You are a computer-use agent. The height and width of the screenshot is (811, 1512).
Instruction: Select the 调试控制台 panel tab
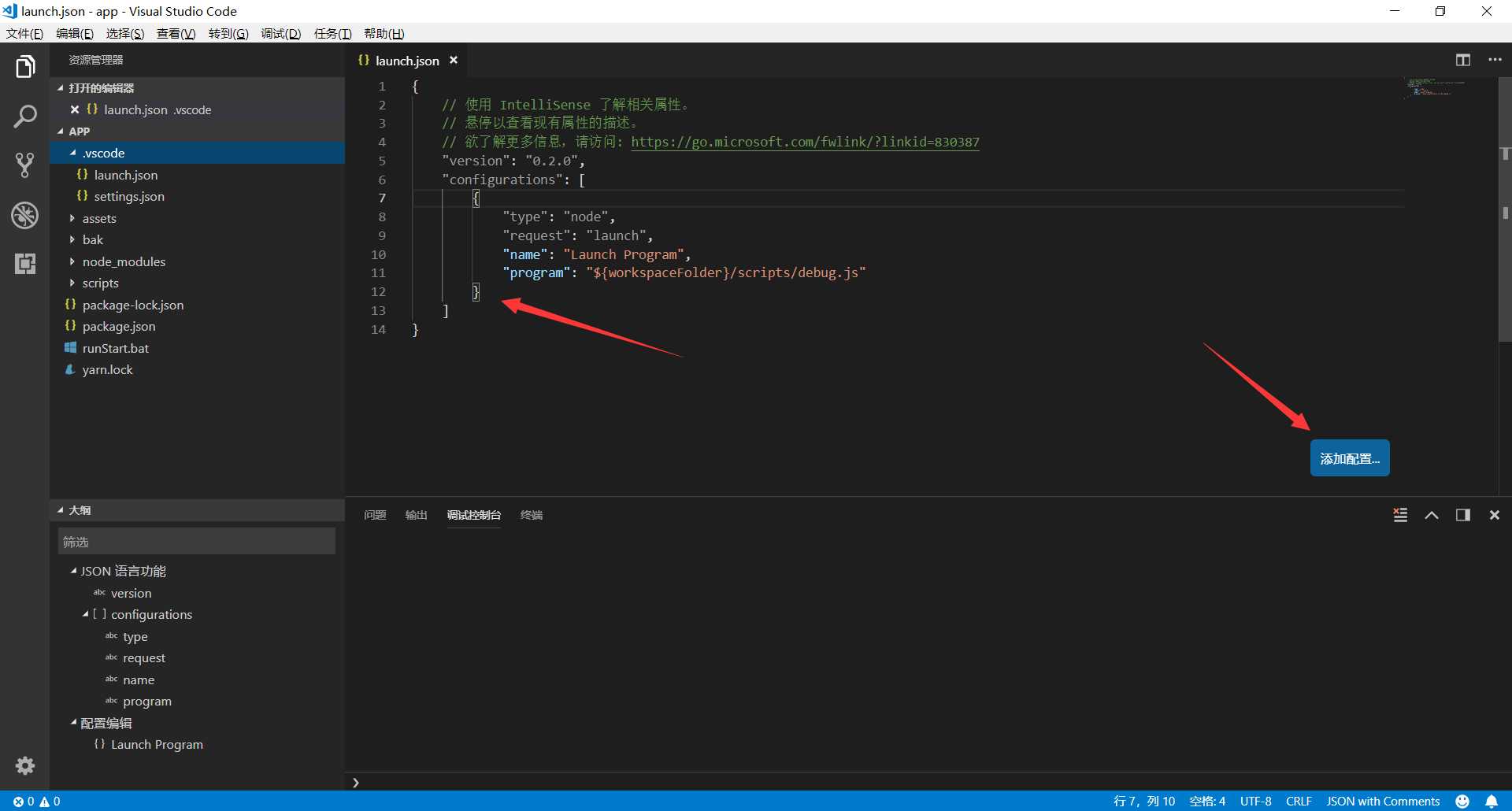473,515
